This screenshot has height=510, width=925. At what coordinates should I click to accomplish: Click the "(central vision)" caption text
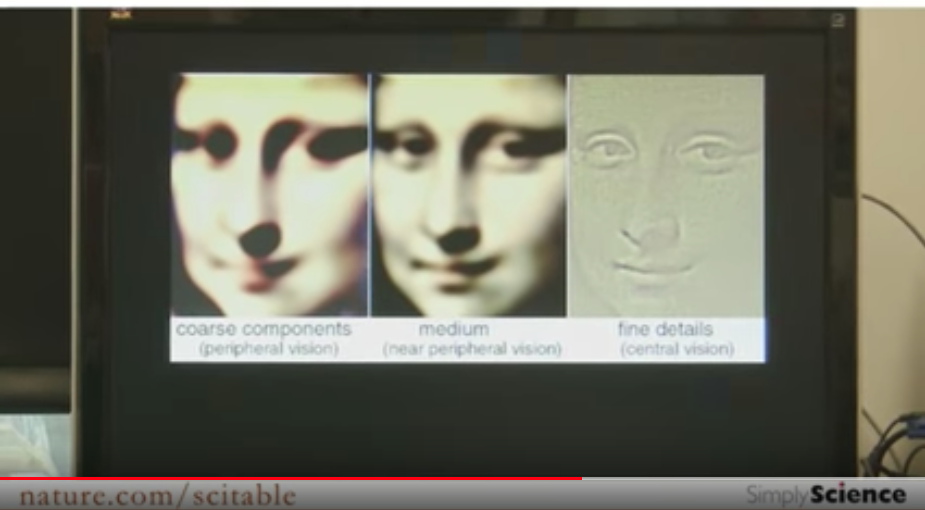click(x=677, y=349)
